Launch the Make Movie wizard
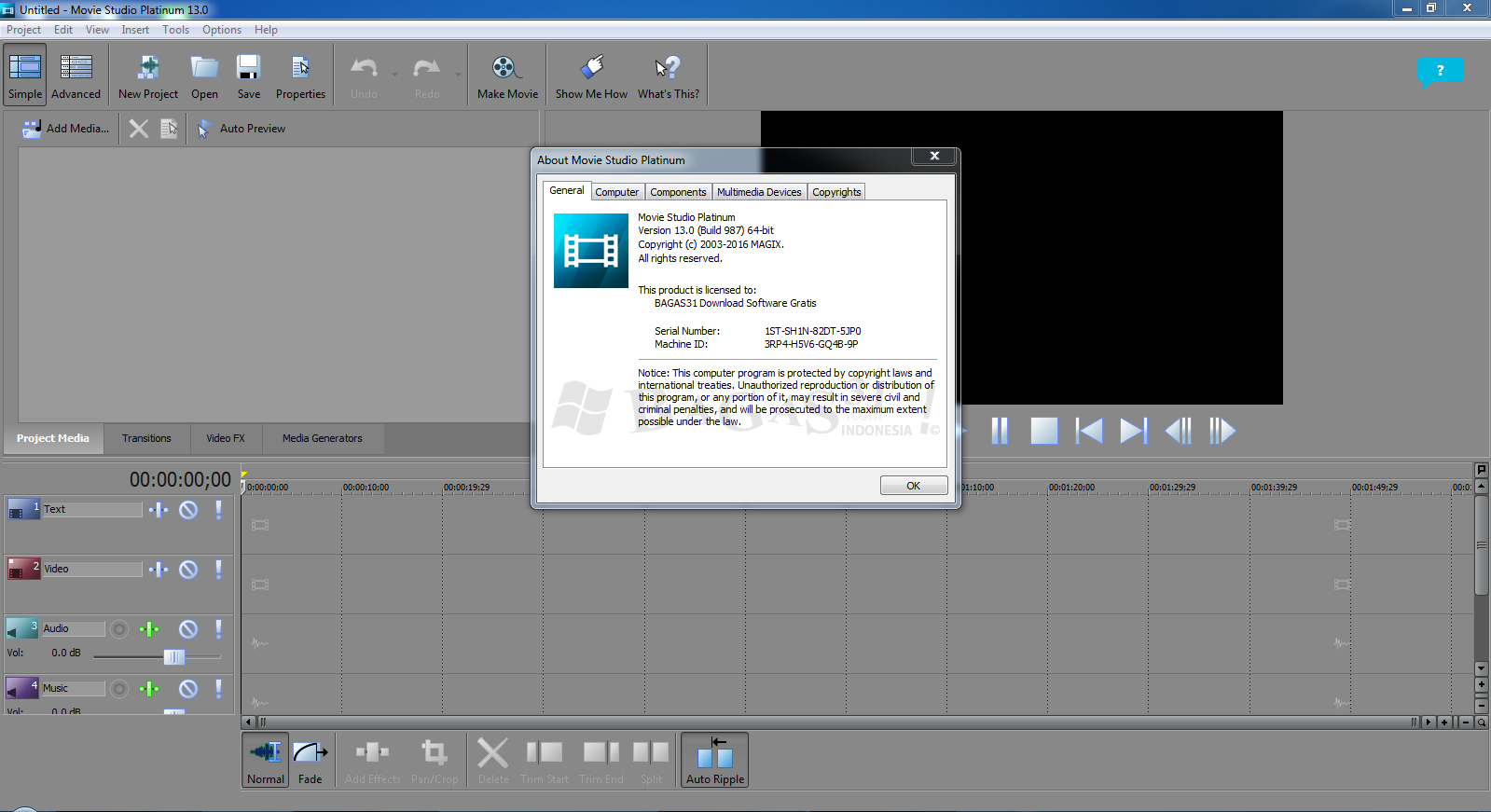Viewport: 1491px width, 812px height. coord(507,76)
